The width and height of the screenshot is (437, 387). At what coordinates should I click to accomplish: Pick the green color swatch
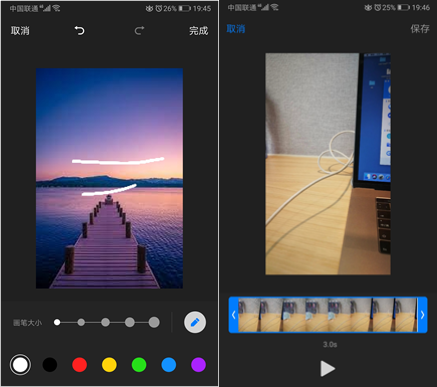(139, 365)
